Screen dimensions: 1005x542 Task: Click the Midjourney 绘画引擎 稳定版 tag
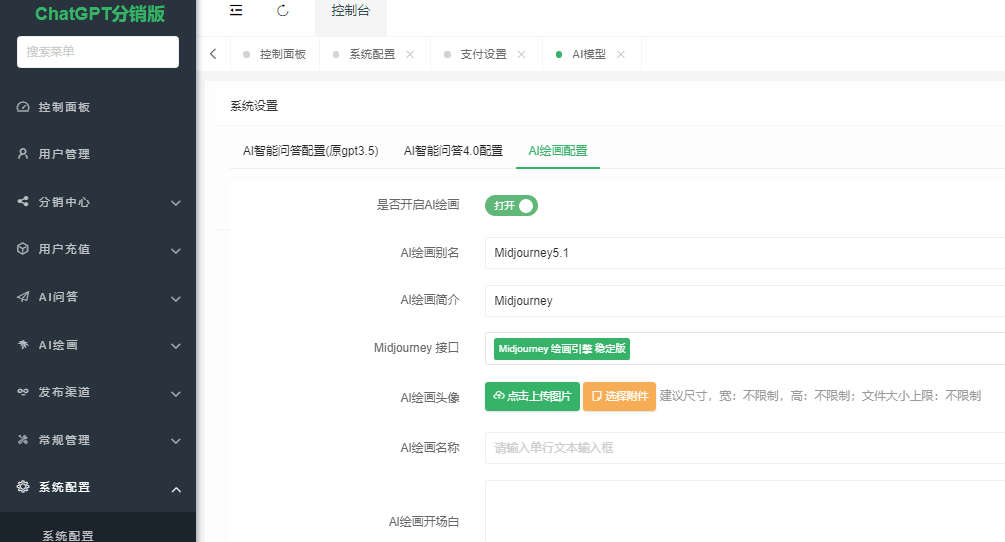pyautogui.click(x=561, y=349)
